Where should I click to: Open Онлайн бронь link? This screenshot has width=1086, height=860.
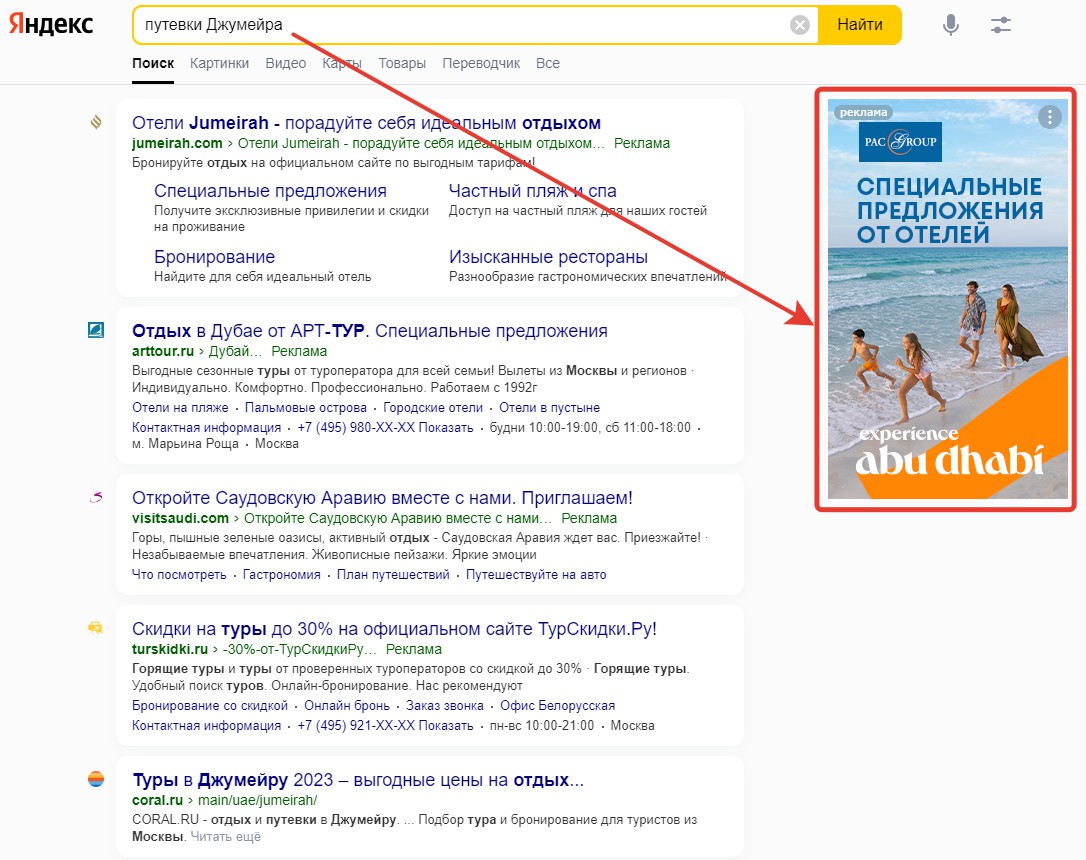click(347, 705)
